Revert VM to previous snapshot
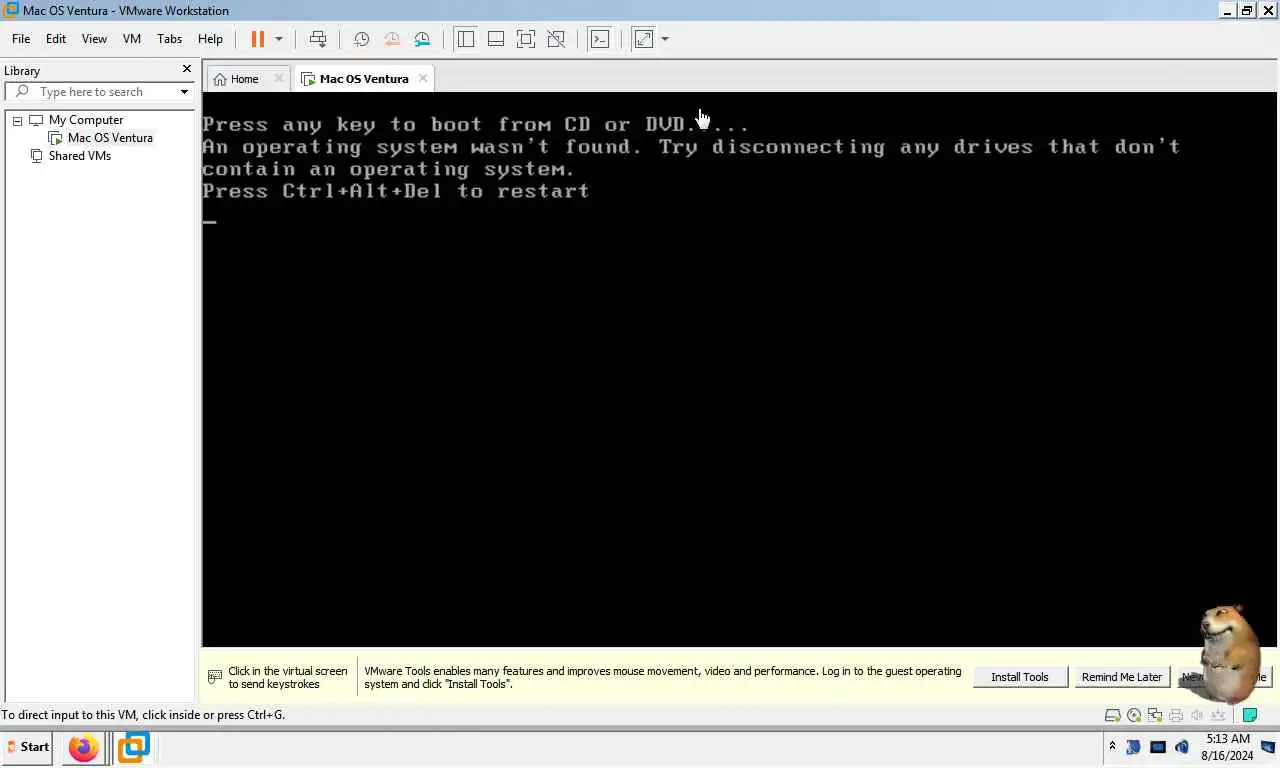This screenshot has height=768, width=1280. [392, 39]
